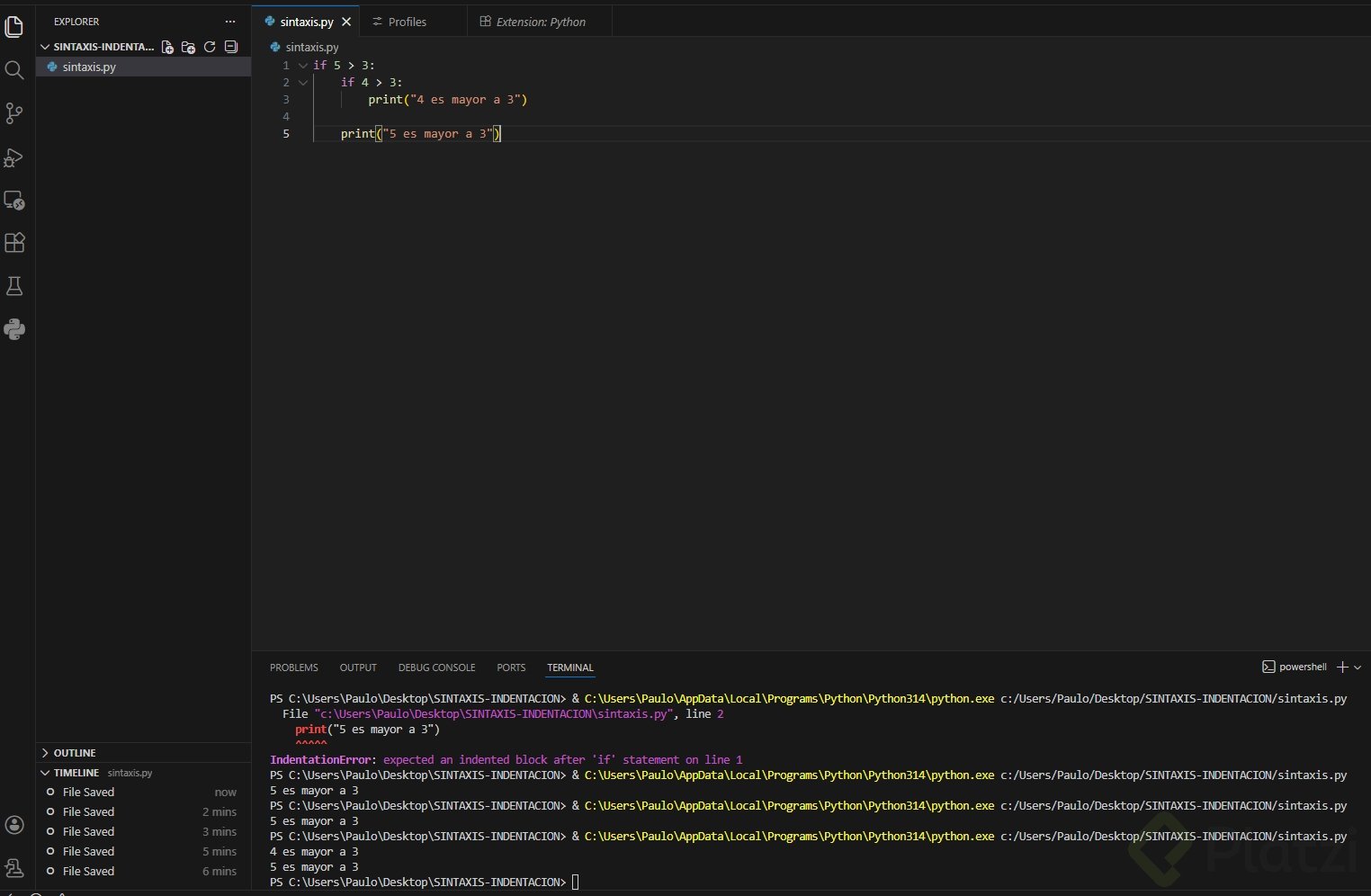
Task: Fold the nested if on line 2
Action: tap(303, 83)
